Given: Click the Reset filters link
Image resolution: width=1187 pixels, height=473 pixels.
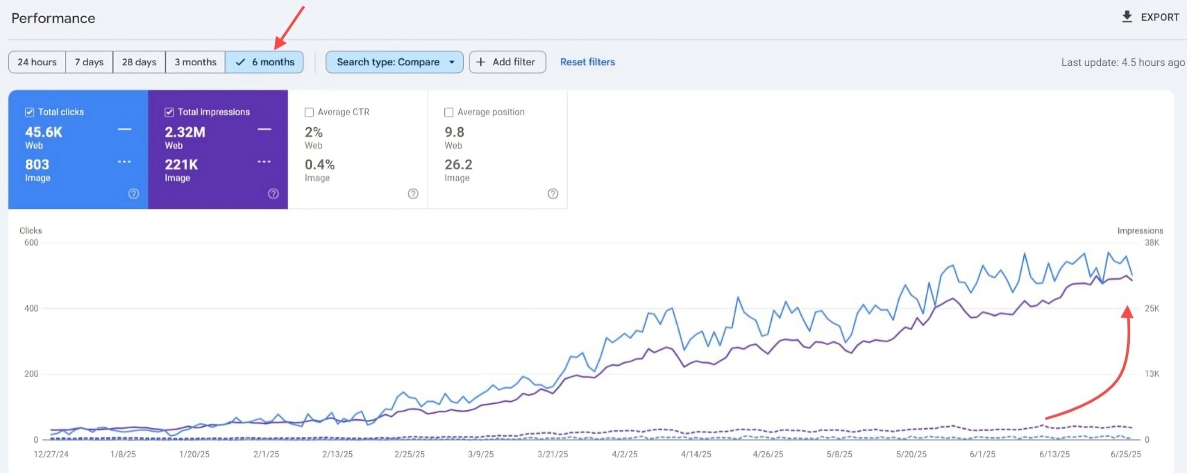Looking at the screenshot, I should pos(587,62).
